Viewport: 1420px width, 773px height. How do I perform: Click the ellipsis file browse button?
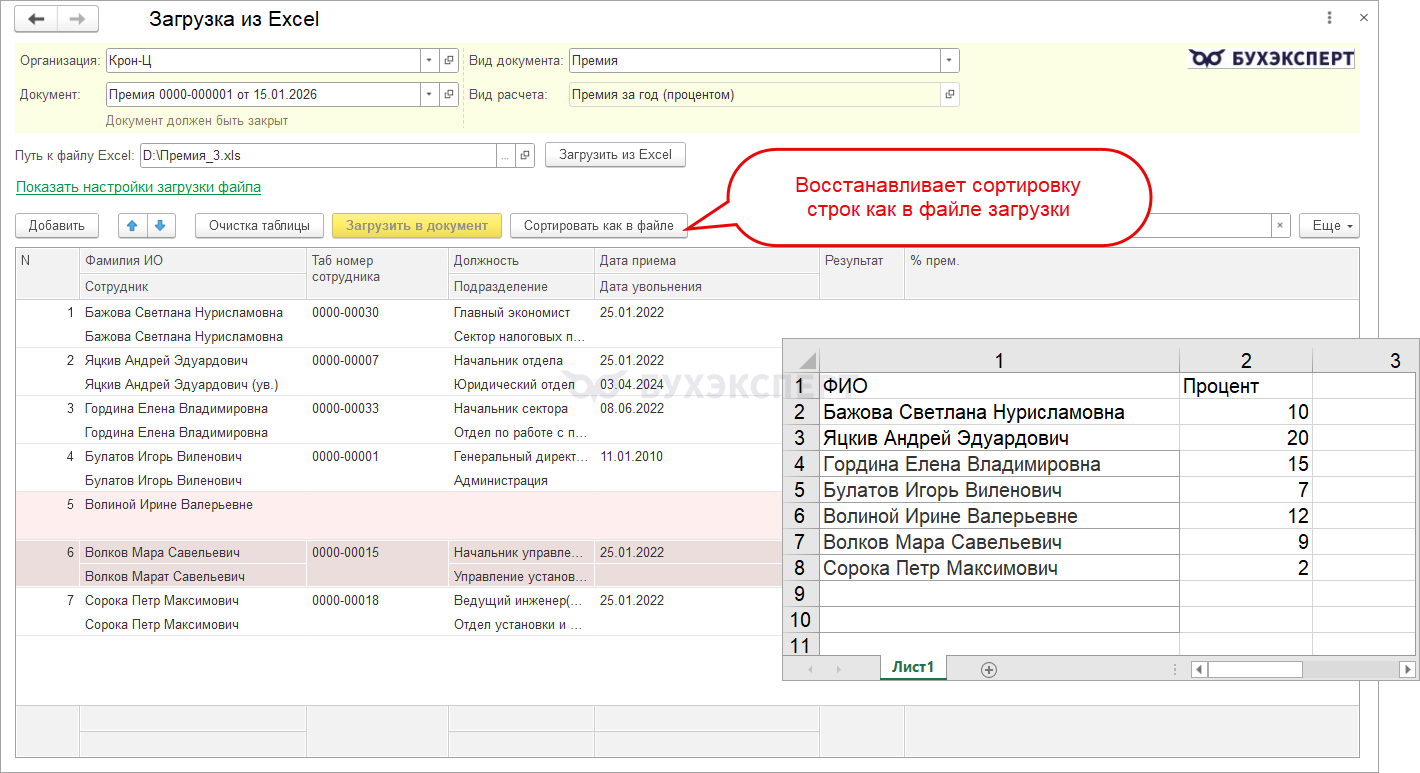click(506, 156)
